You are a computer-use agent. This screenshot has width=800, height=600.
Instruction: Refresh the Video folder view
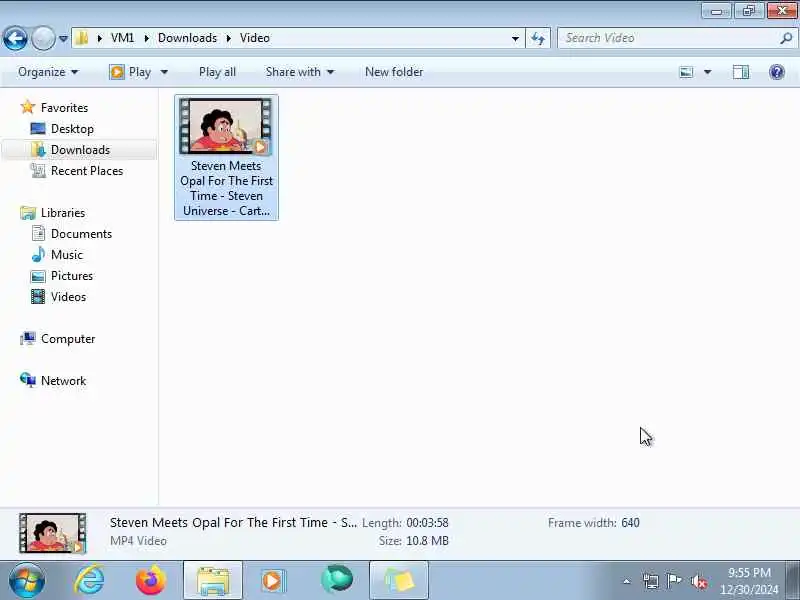click(538, 38)
